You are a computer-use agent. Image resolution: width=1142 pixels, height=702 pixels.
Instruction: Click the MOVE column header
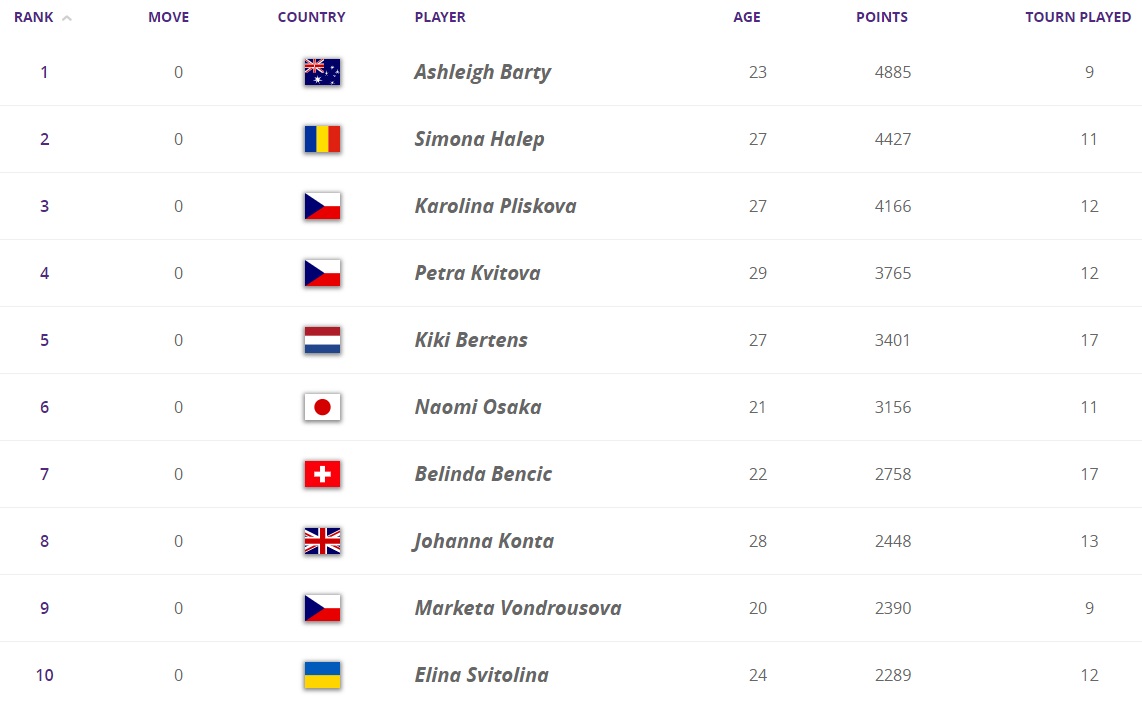168,17
